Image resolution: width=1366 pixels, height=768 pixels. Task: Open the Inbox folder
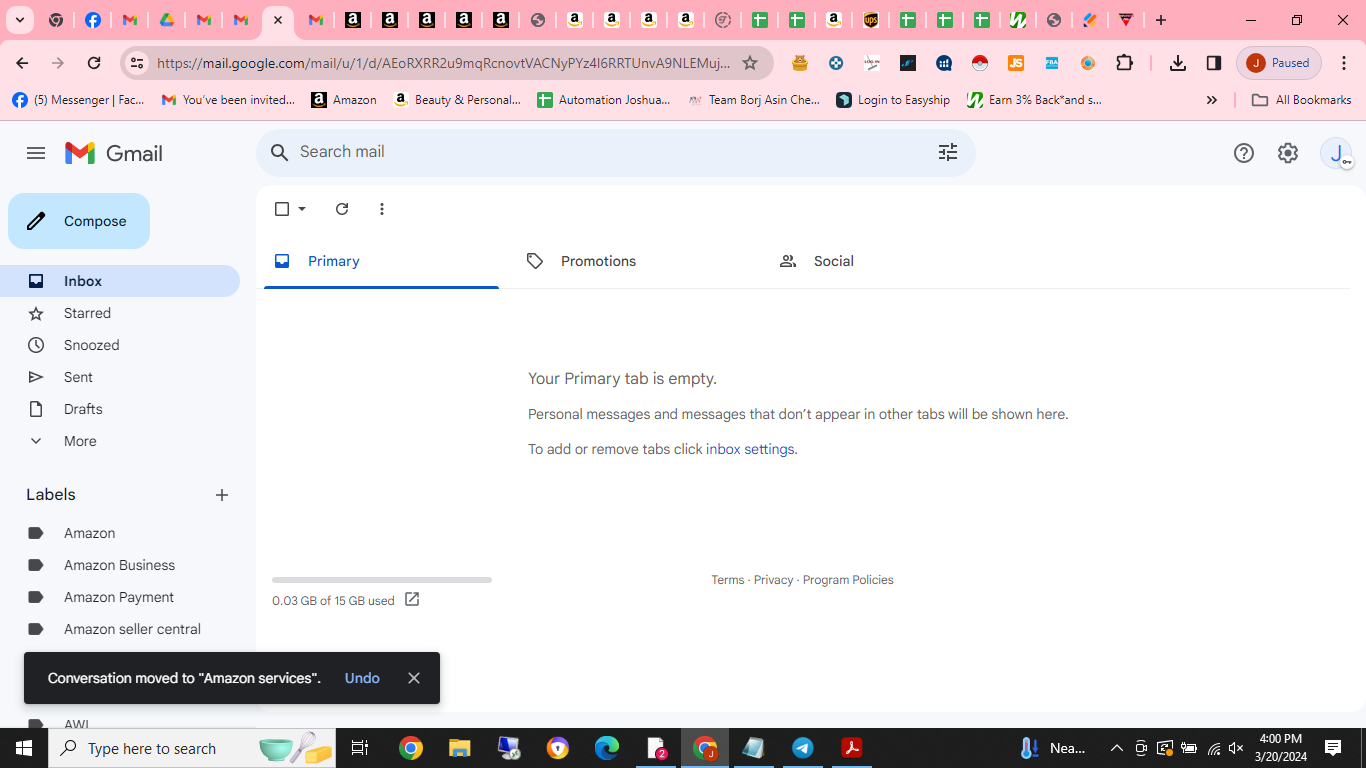pyautogui.click(x=120, y=281)
